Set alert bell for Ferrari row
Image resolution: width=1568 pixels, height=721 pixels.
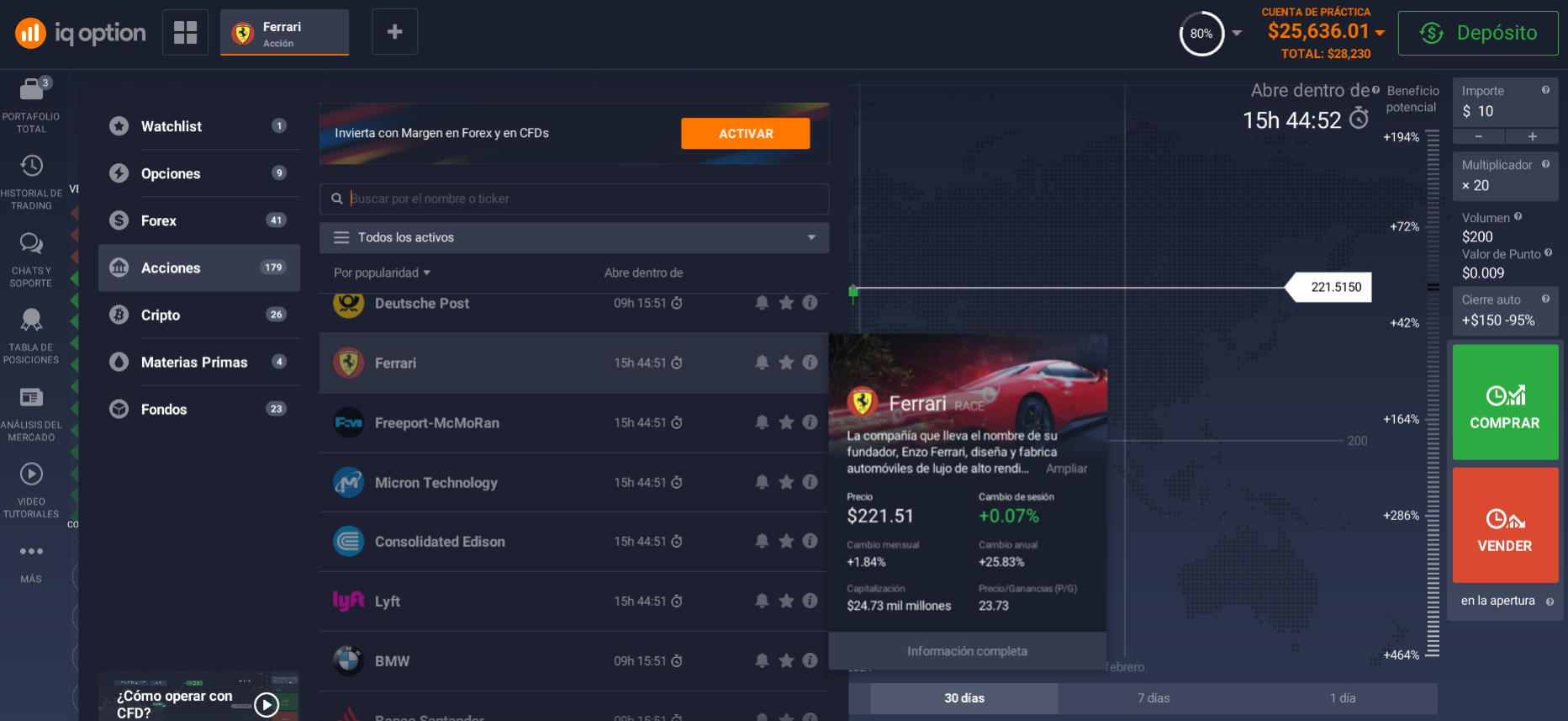(x=762, y=363)
